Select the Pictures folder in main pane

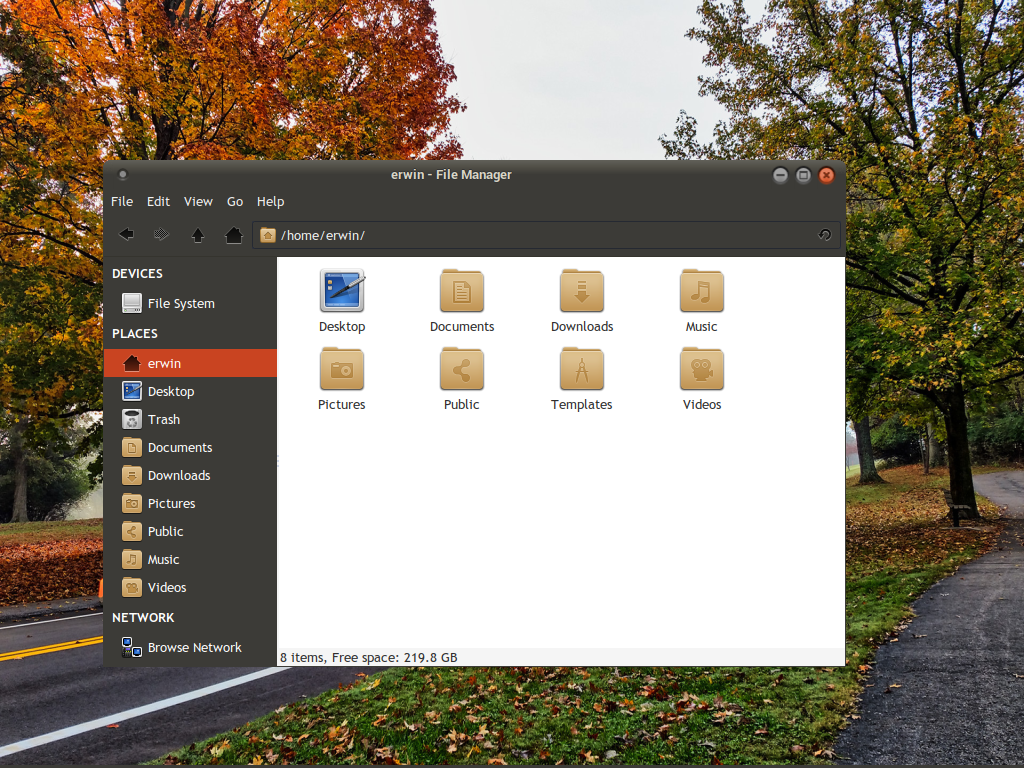tap(342, 379)
